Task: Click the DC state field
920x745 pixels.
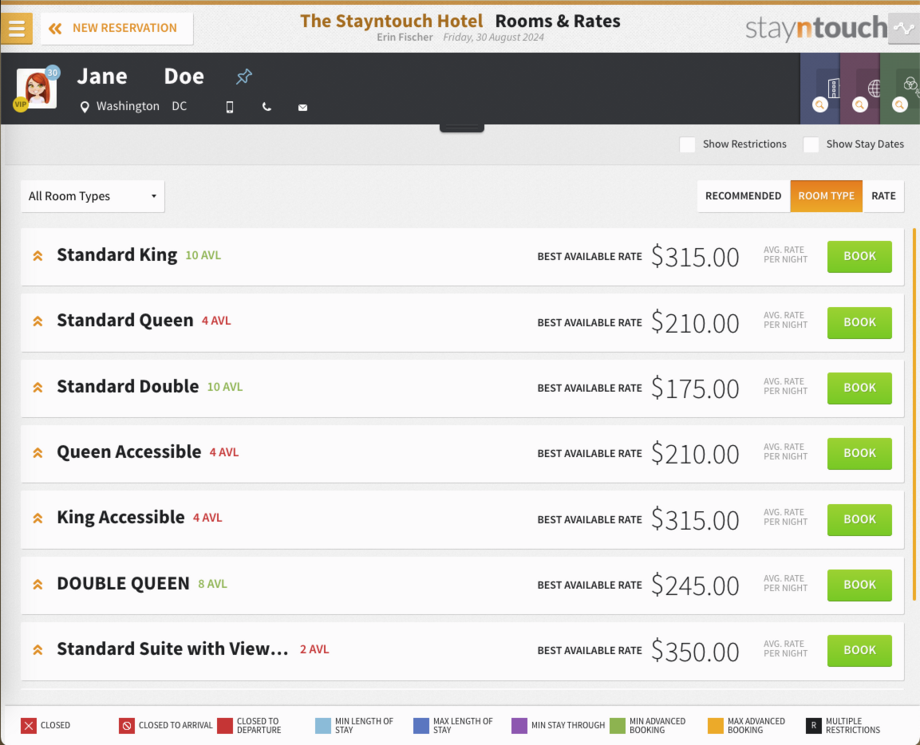Action: [180, 106]
